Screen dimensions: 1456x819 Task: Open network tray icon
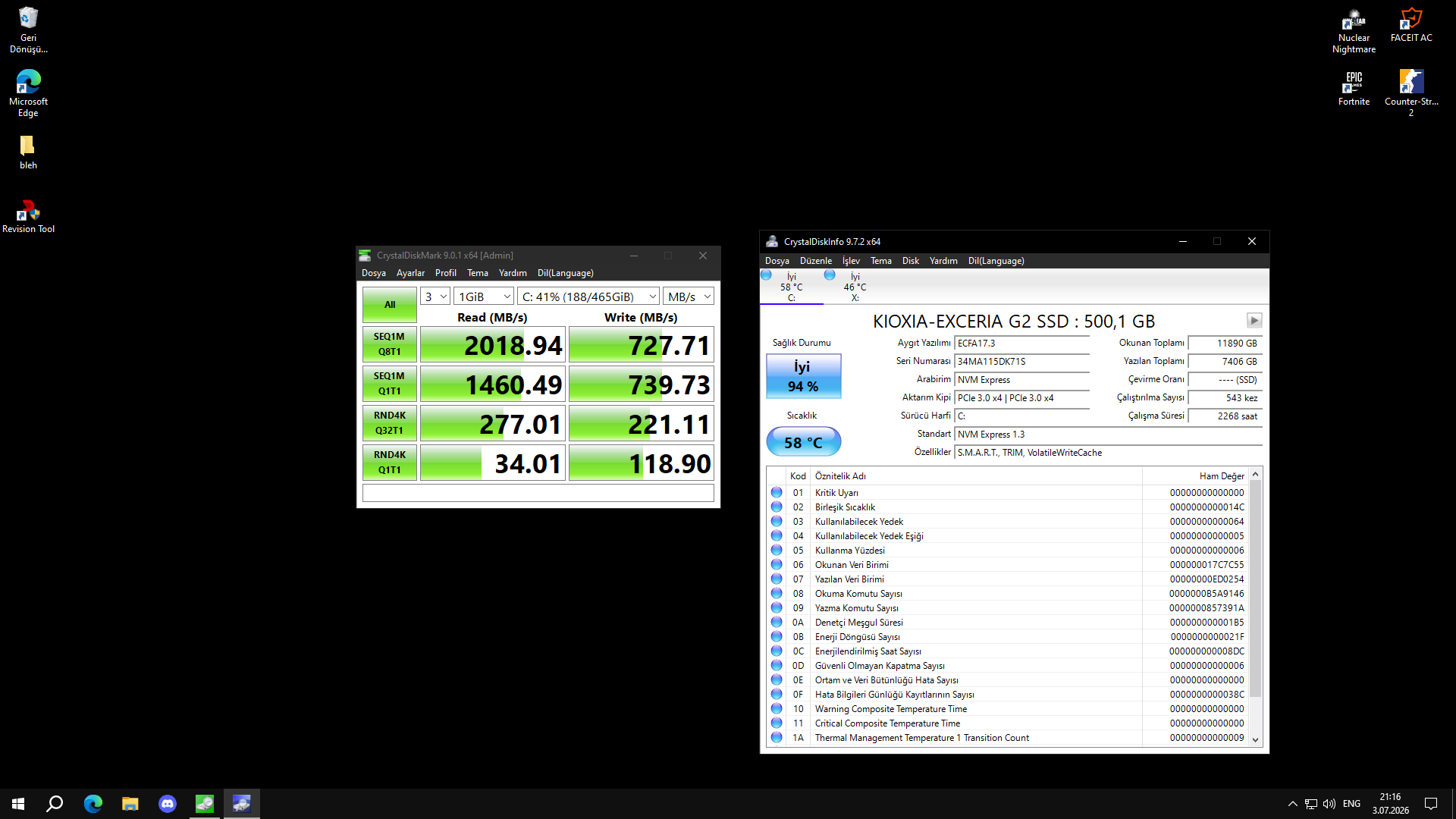click(x=1311, y=804)
